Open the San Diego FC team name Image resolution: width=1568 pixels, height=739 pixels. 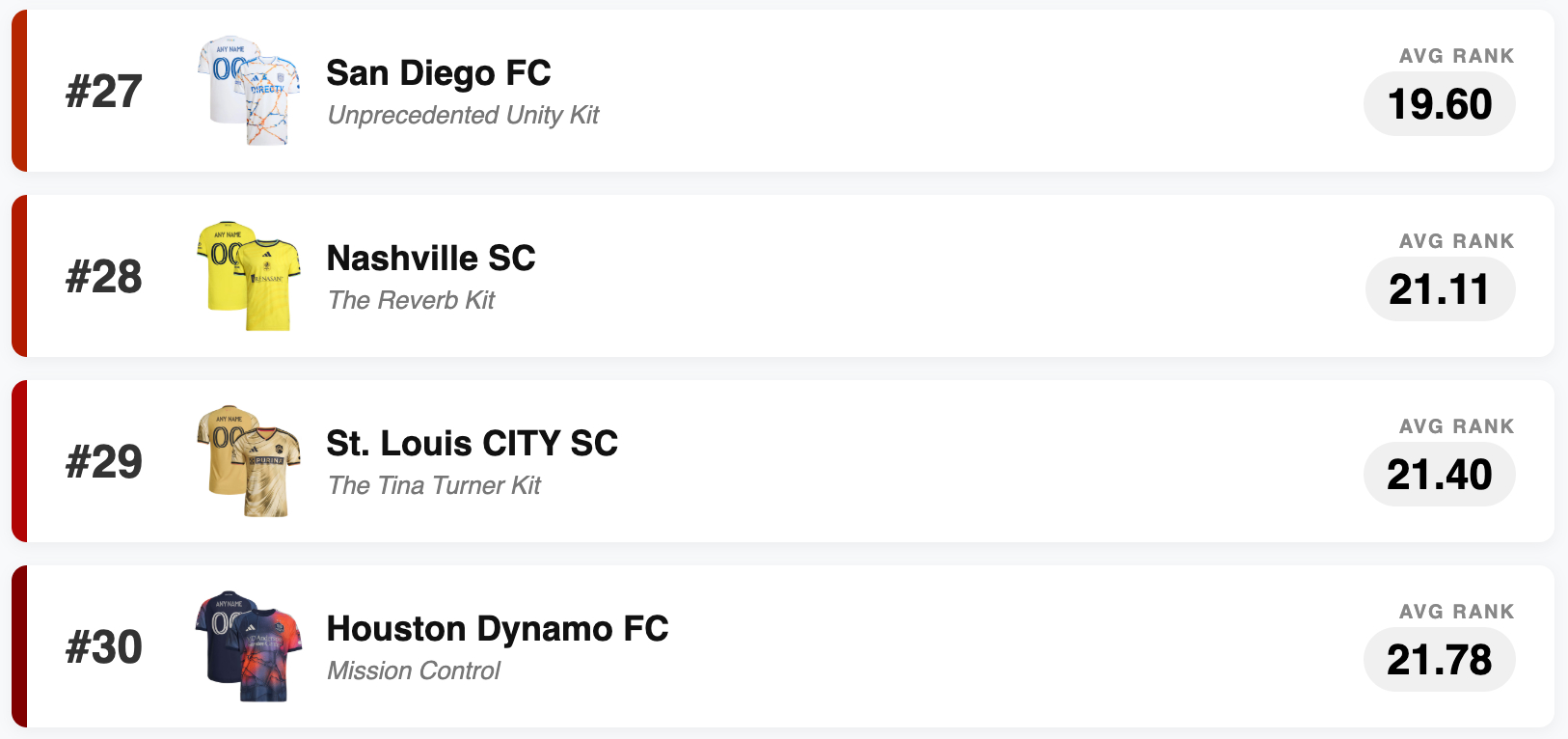(439, 73)
